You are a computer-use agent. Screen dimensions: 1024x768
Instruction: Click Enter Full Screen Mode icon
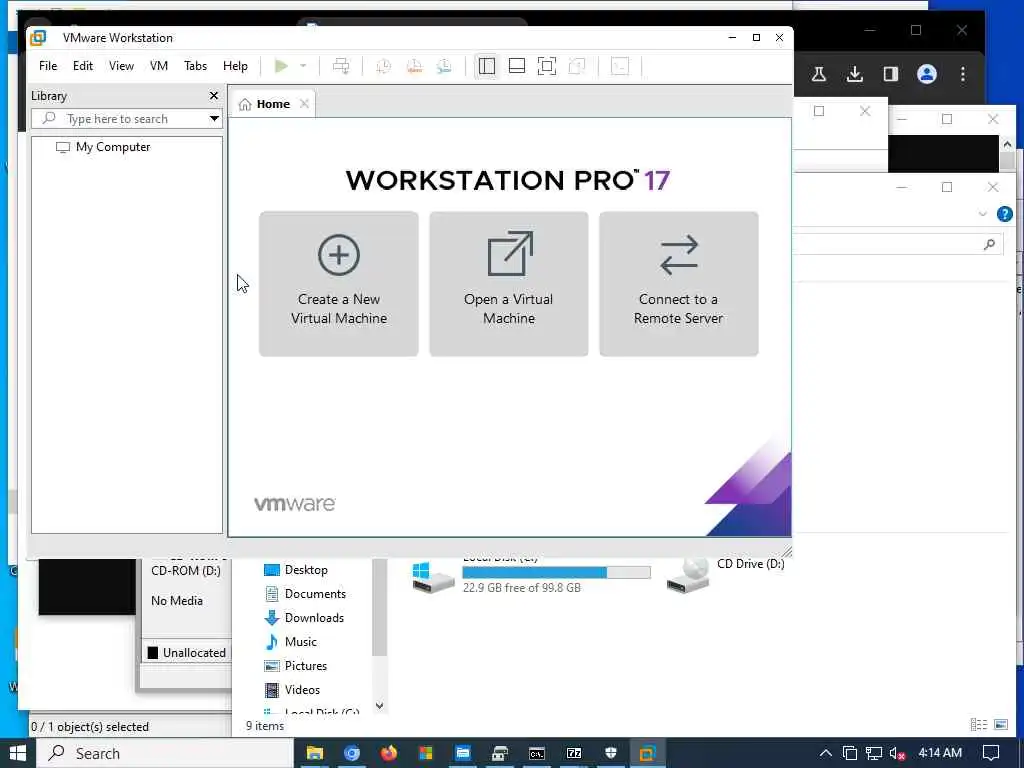547,66
